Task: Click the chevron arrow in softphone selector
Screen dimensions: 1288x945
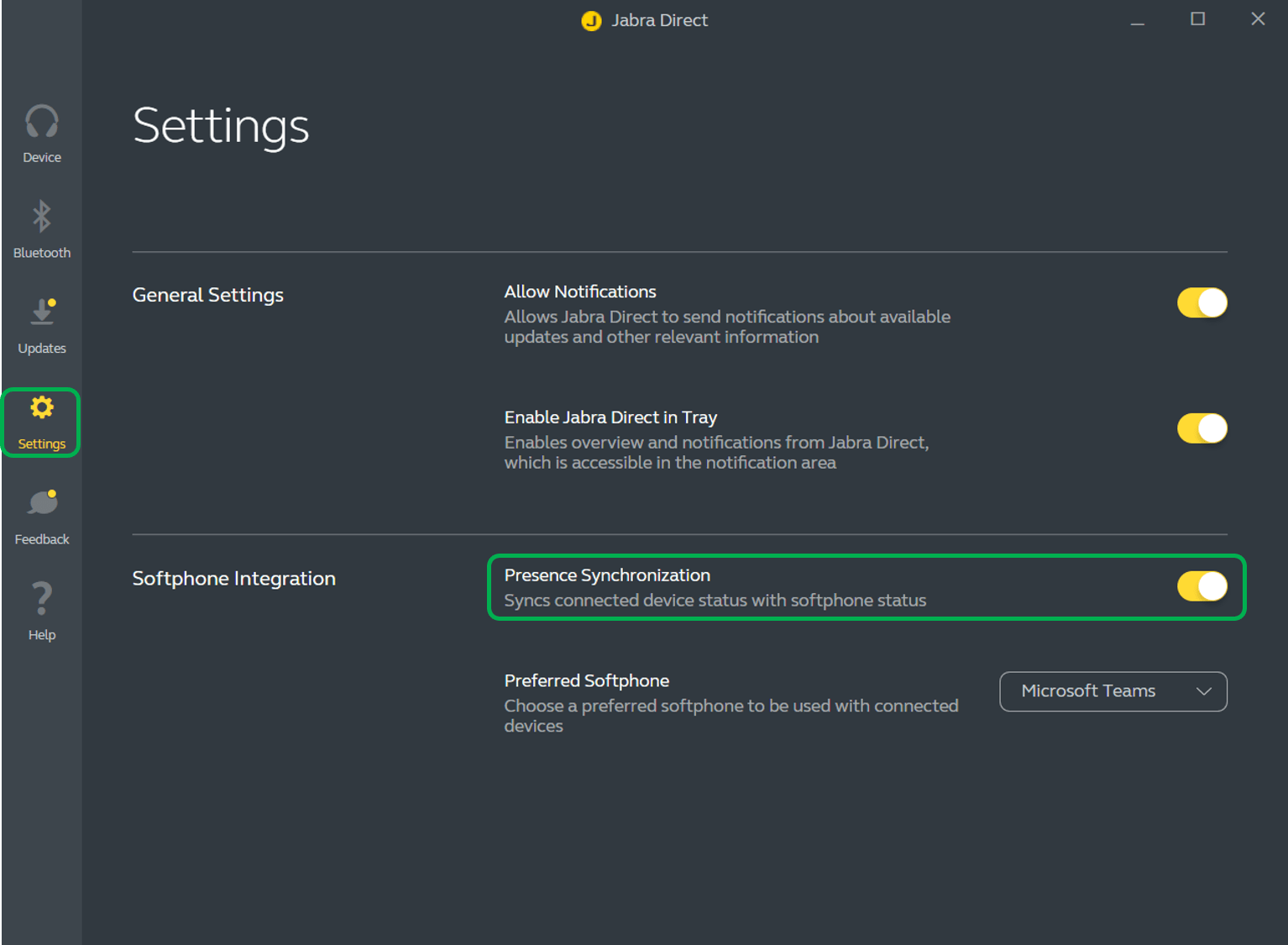Action: pos(1203,691)
